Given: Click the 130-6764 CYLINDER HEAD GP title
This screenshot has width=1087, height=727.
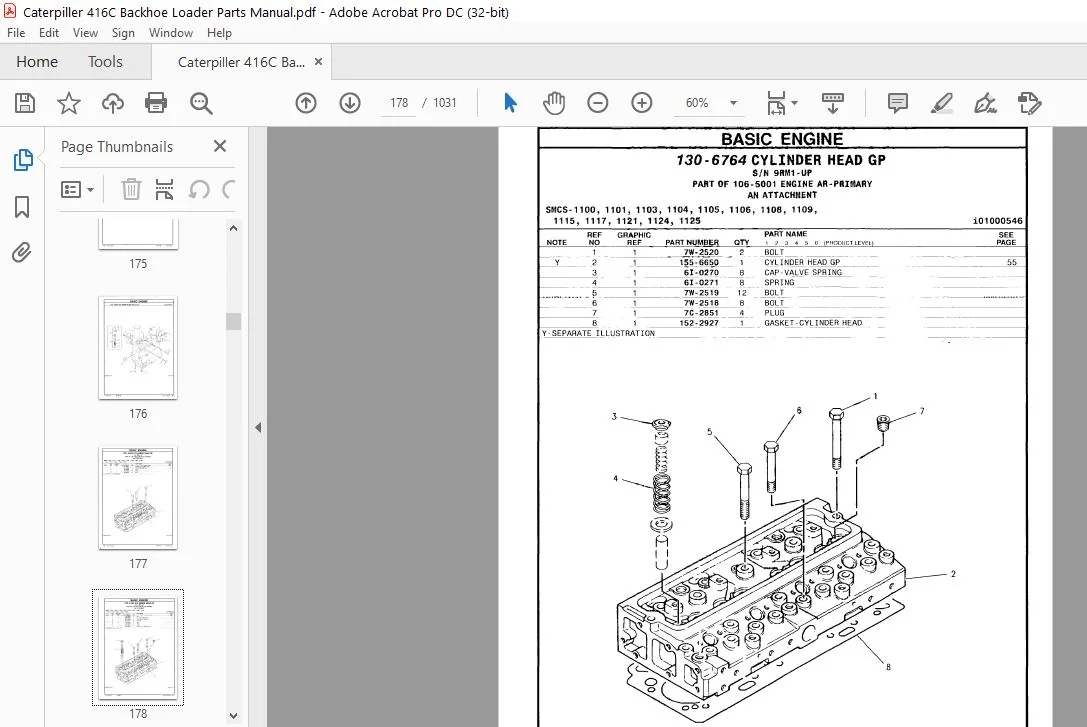Looking at the screenshot, I should 781,160.
